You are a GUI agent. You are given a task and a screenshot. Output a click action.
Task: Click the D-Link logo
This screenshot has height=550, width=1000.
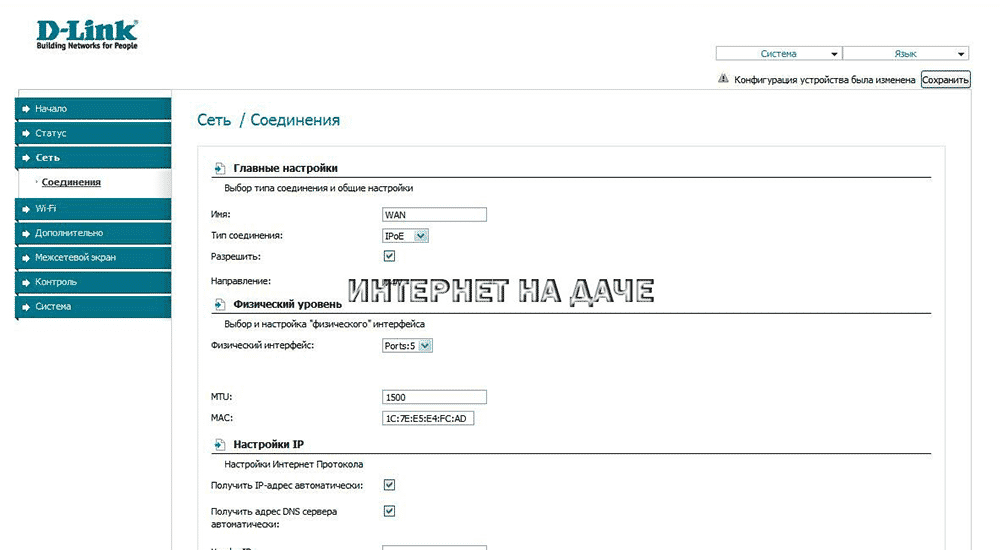pos(86,33)
